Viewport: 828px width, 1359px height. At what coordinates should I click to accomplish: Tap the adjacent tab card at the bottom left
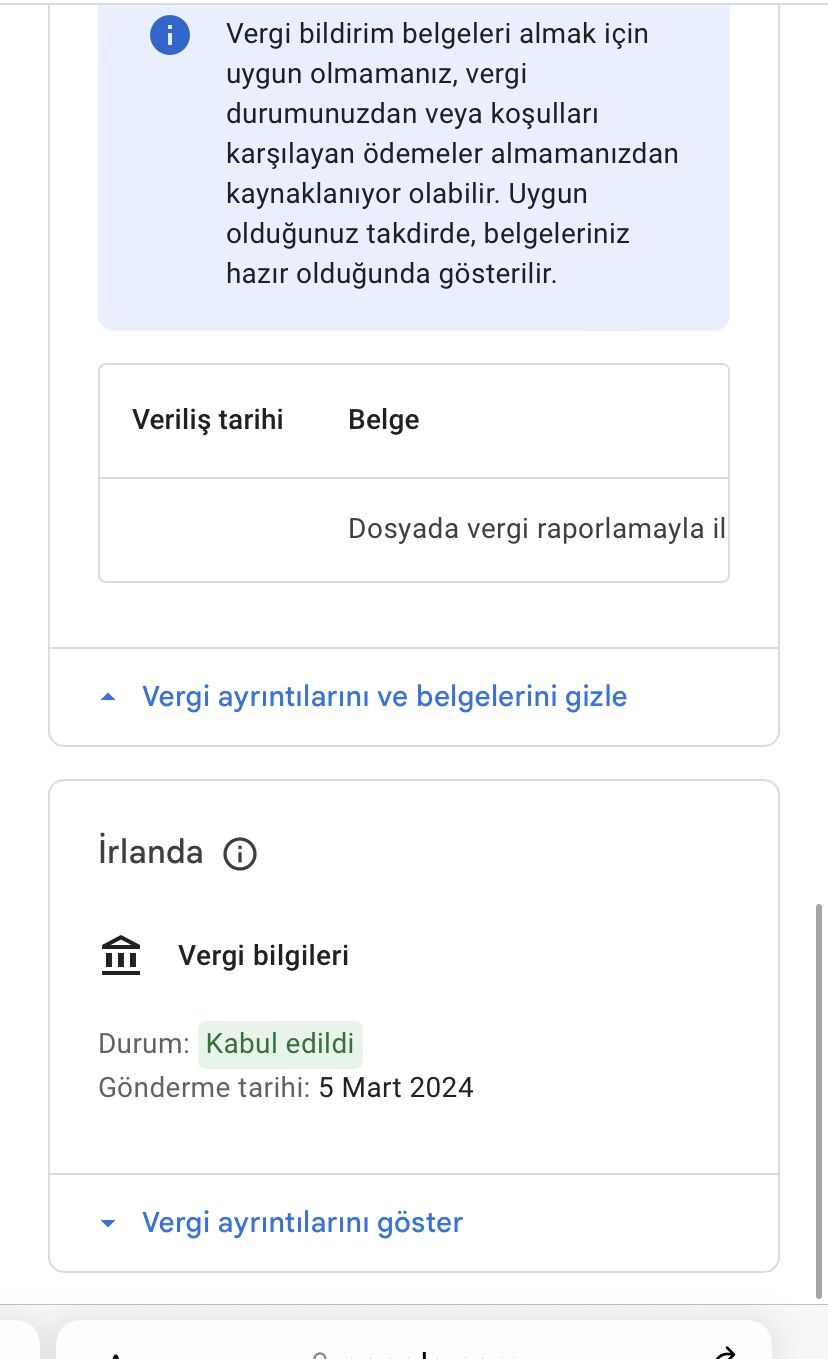tap(19, 1340)
